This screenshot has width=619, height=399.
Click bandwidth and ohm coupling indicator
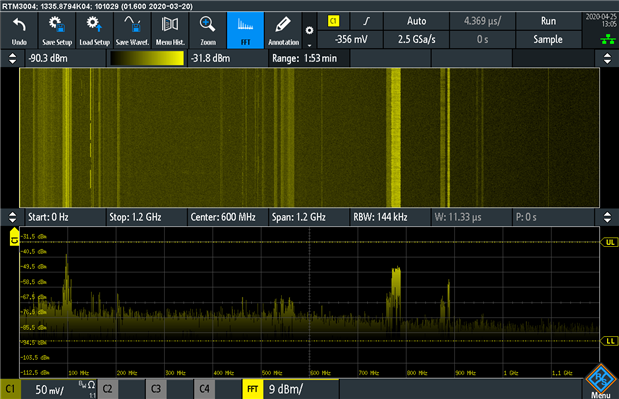click(87, 389)
